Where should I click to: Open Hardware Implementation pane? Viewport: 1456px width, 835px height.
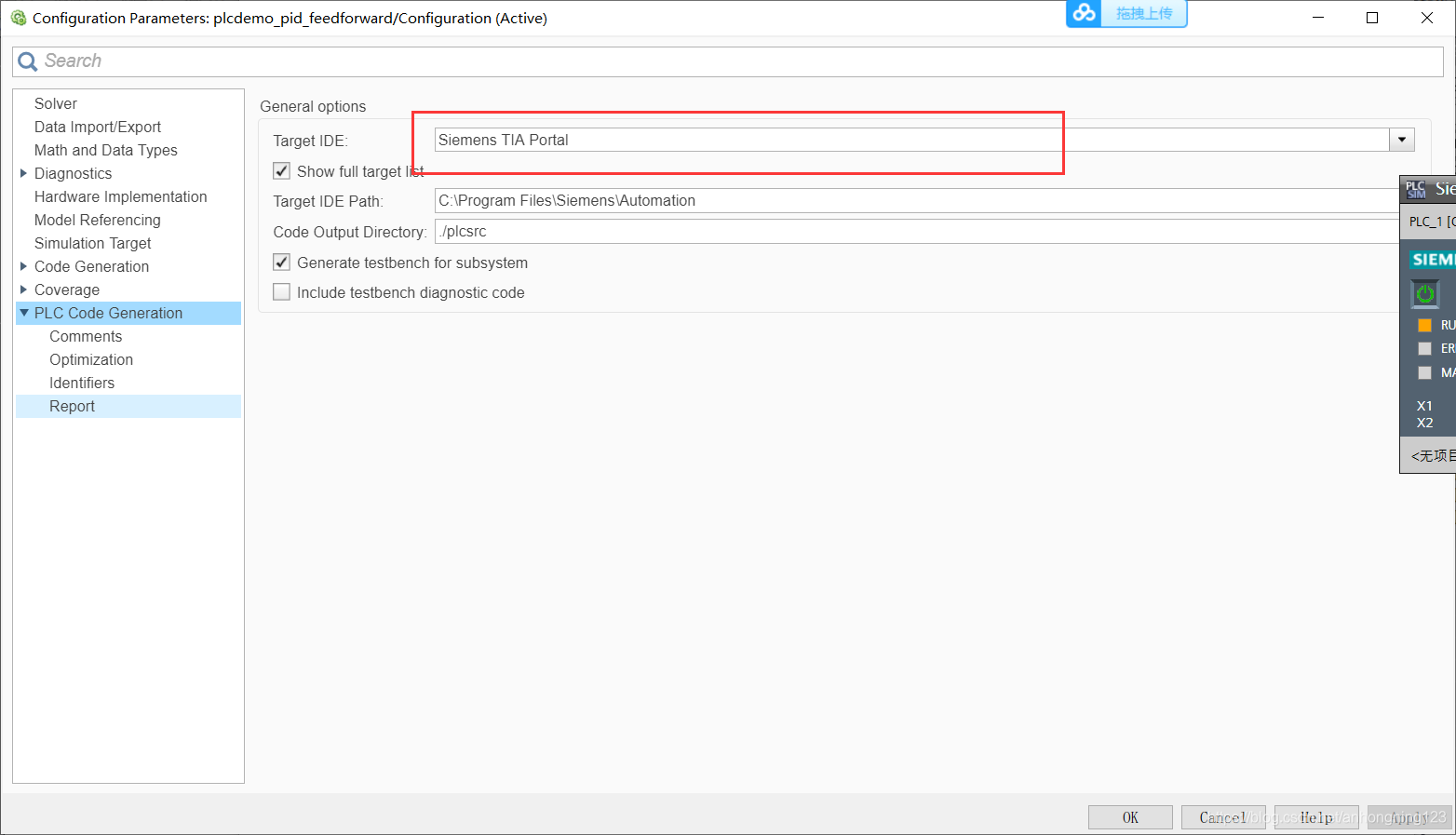(x=121, y=196)
